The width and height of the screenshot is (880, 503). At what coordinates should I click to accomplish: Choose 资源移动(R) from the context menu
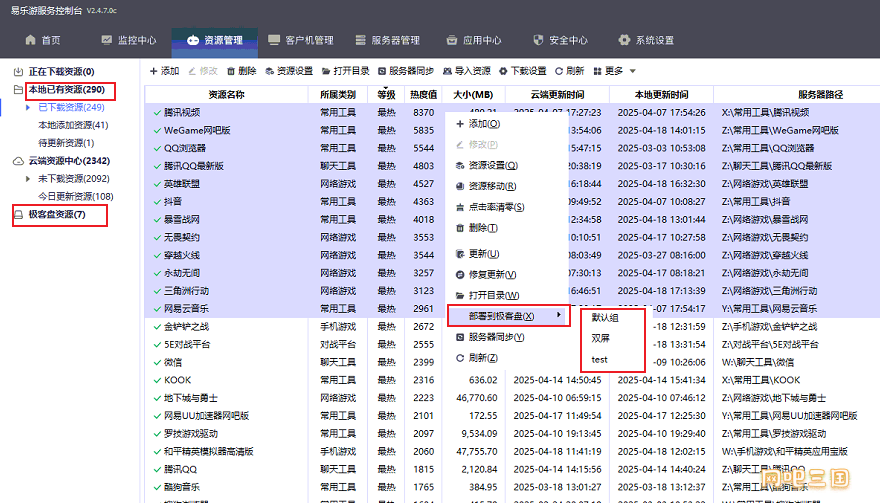click(492, 186)
